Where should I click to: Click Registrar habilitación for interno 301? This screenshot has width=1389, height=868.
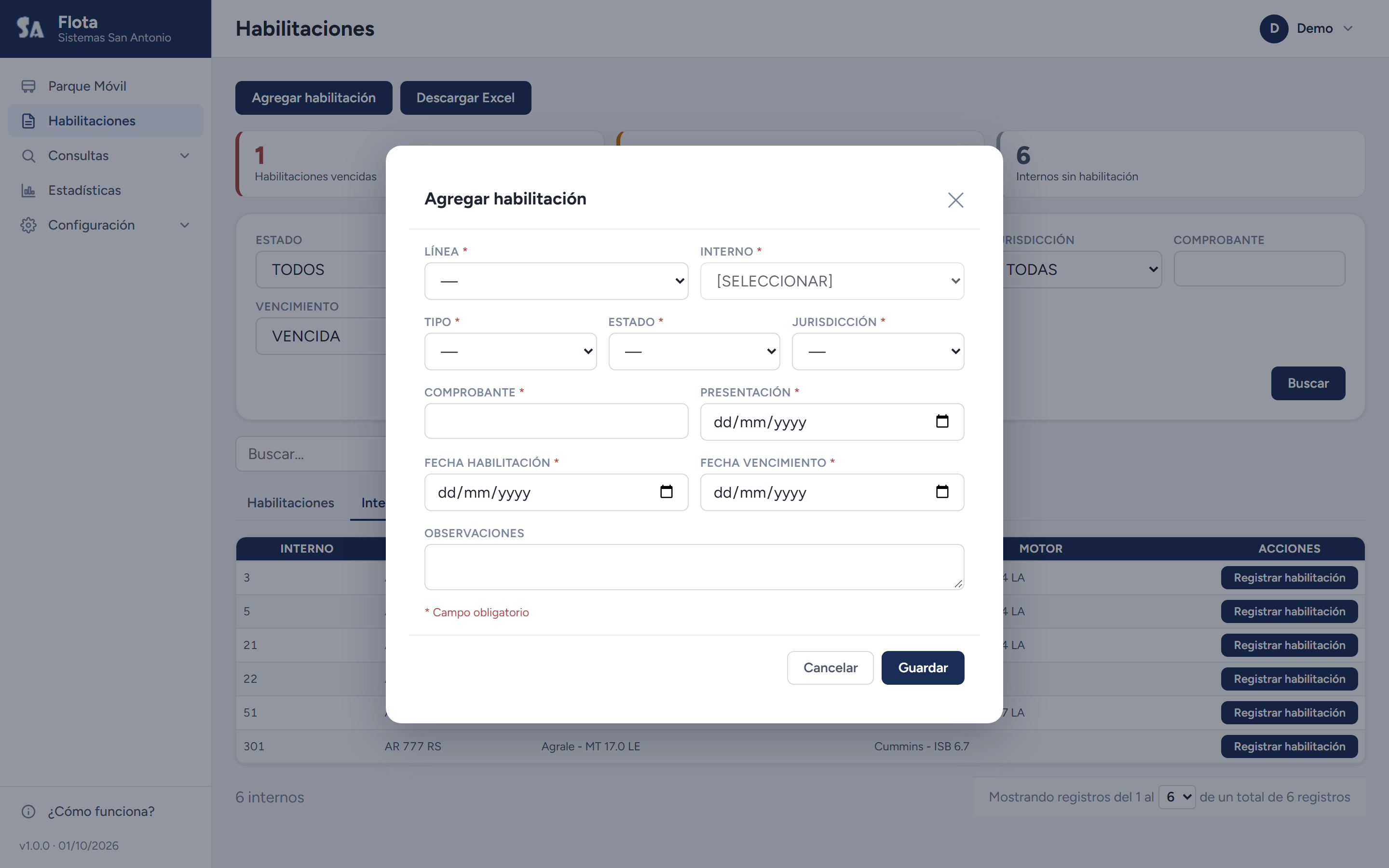tap(1289, 746)
